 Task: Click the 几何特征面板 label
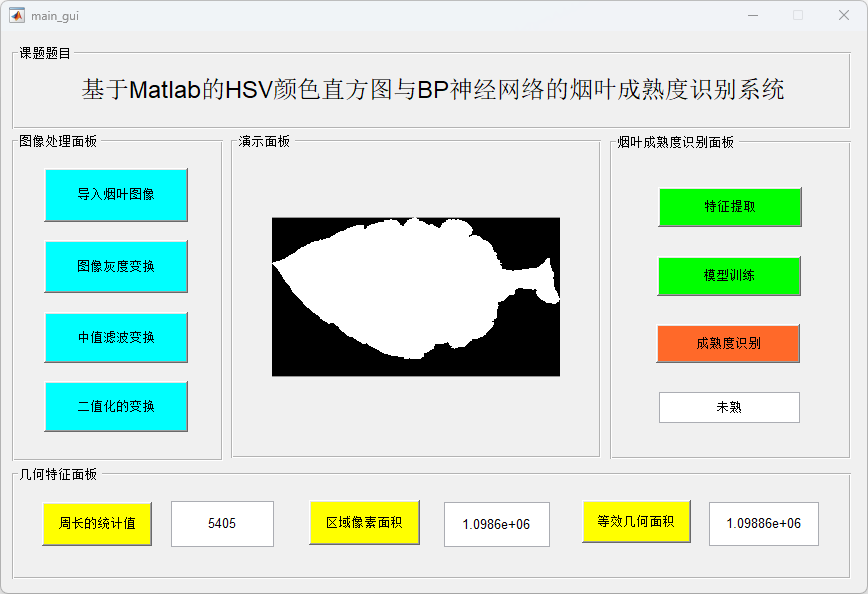pos(58,474)
